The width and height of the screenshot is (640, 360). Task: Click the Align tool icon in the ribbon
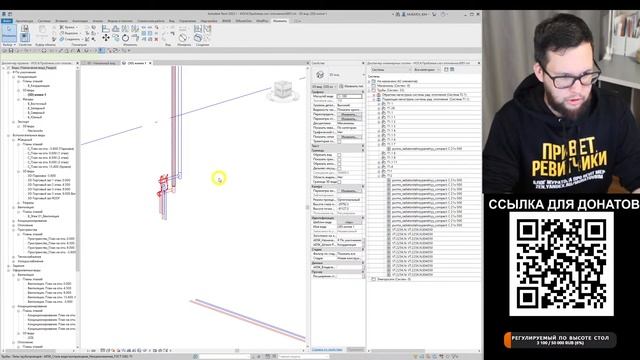pos(106,29)
